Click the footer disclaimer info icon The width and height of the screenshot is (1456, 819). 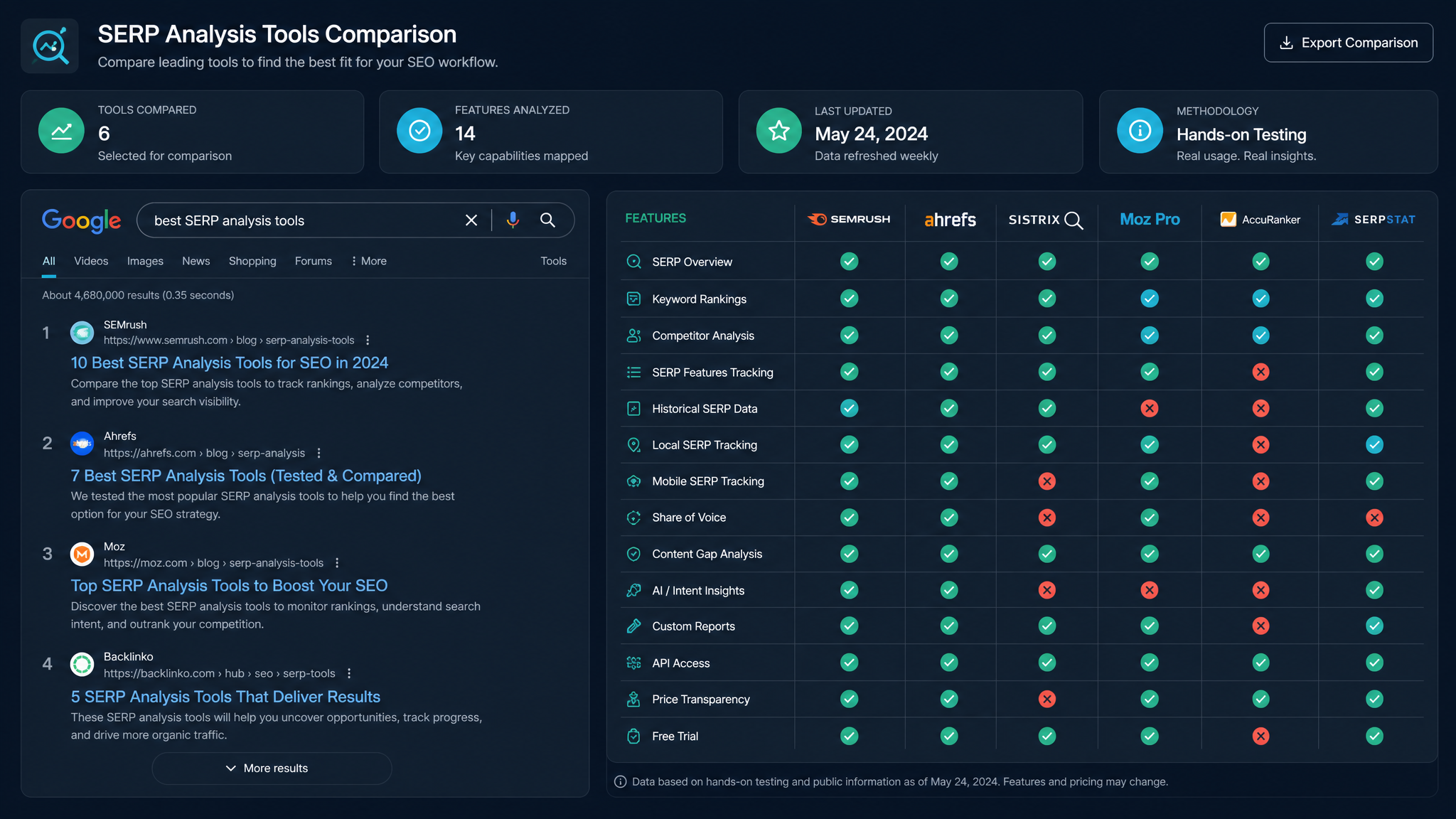pyautogui.click(x=620, y=782)
